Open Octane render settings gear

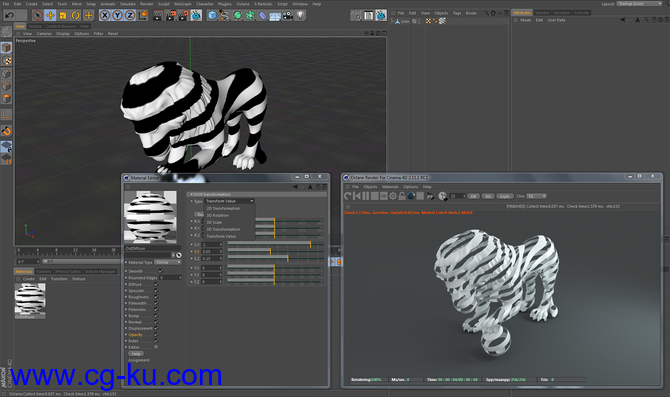(393, 196)
